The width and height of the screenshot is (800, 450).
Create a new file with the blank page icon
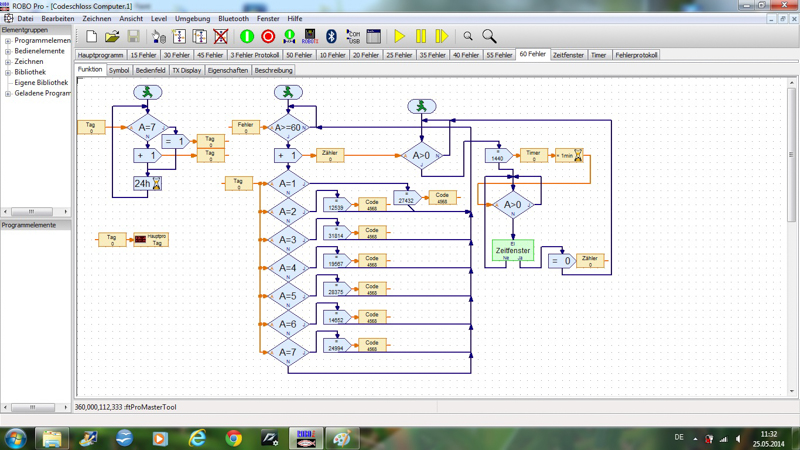coord(91,37)
